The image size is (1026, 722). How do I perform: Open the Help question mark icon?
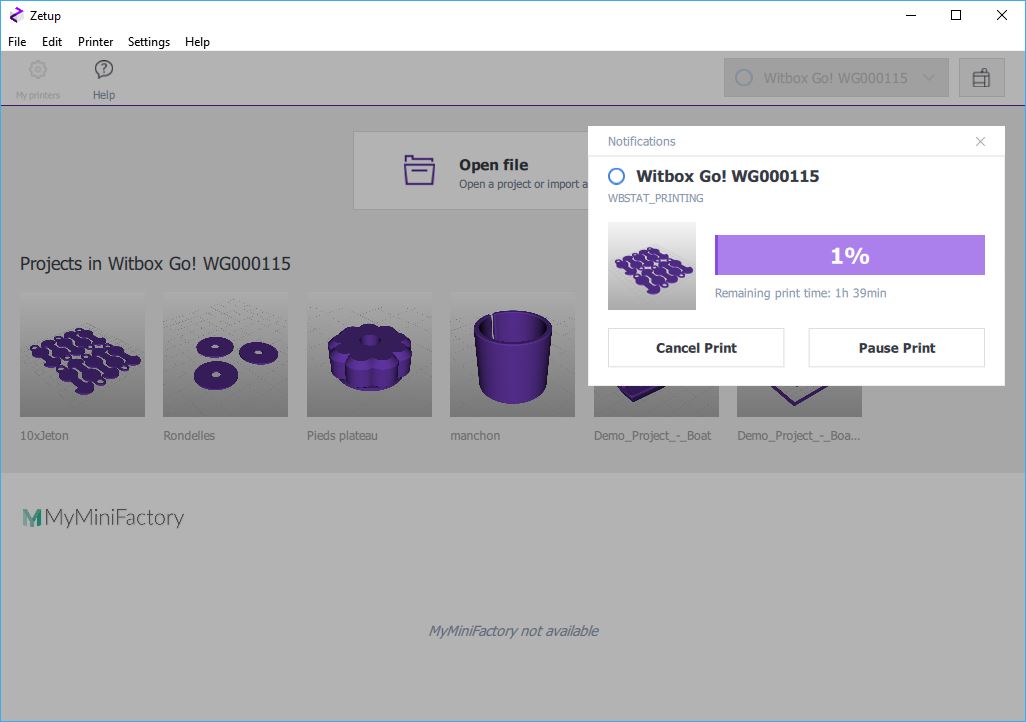tap(104, 70)
